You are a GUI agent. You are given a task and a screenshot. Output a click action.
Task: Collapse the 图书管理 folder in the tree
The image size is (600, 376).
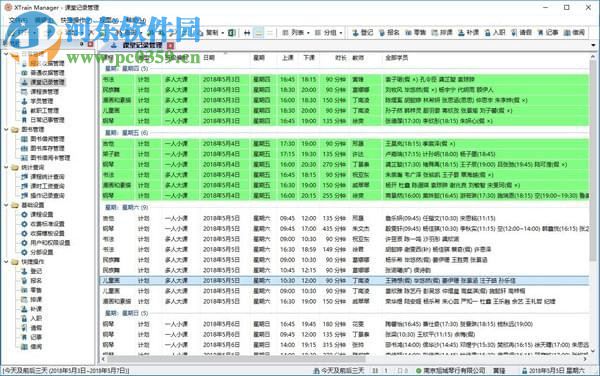(x=6, y=130)
